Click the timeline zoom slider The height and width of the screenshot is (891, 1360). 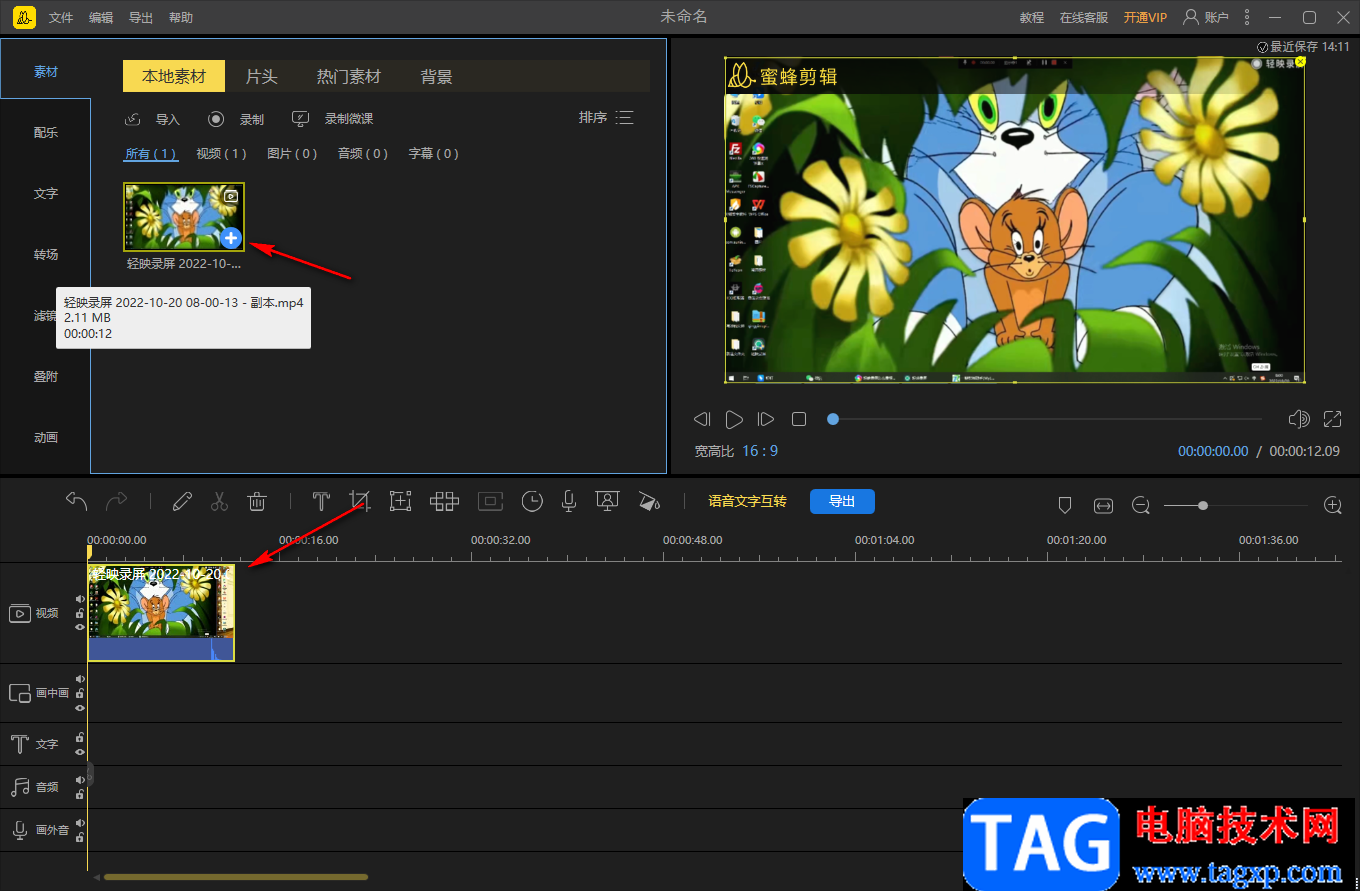click(x=1236, y=506)
